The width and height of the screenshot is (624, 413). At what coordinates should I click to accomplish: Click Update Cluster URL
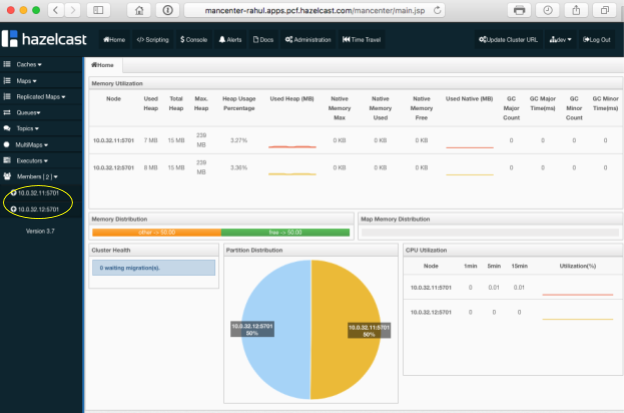point(508,40)
